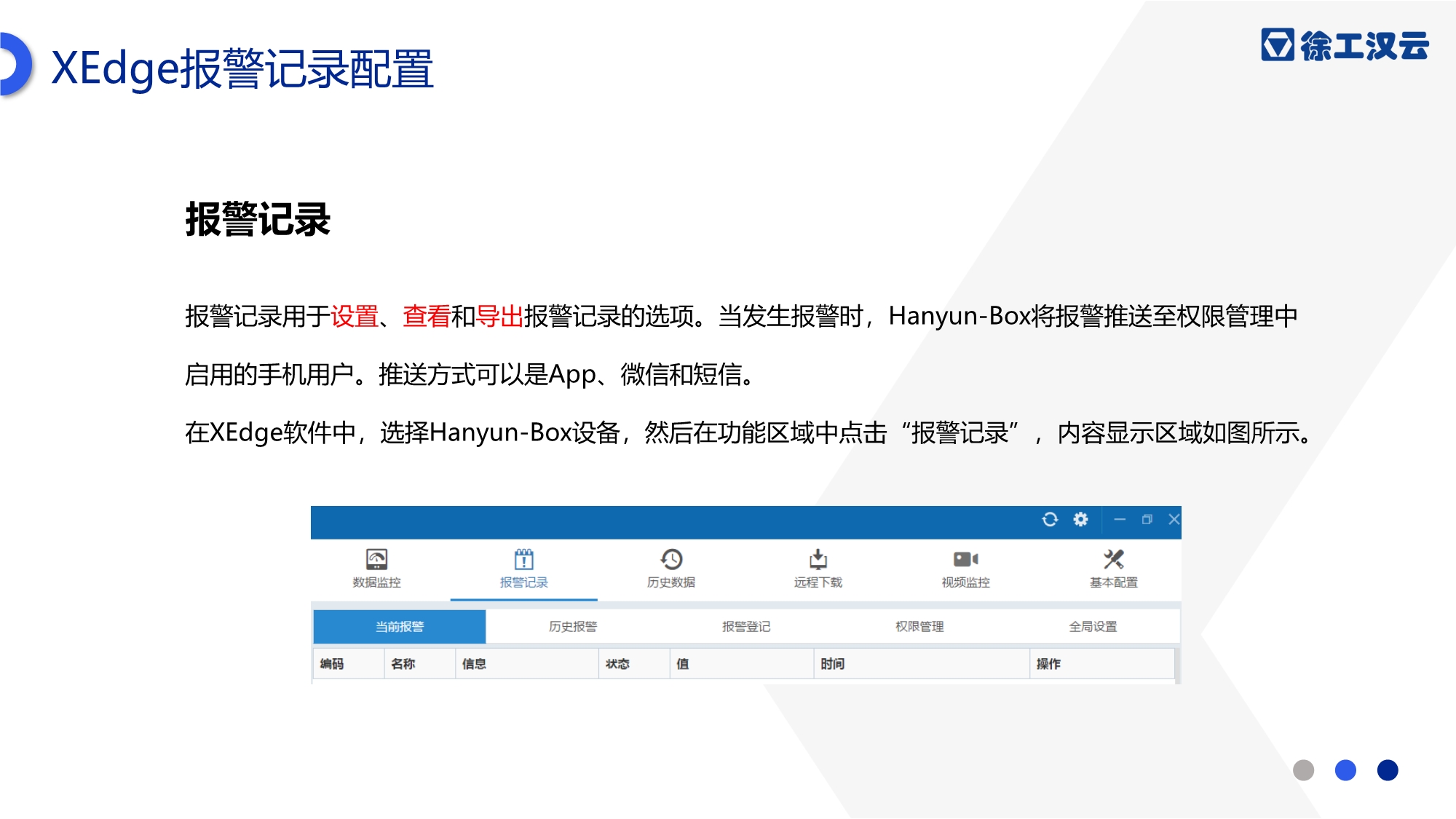Screen dimensions: 1456x819
Task: Open the 报警登记 tab
Action: (746, 626)
